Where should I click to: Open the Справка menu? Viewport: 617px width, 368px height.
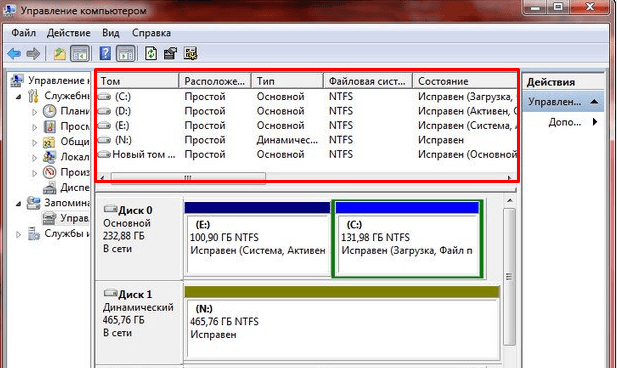(151, 33)
